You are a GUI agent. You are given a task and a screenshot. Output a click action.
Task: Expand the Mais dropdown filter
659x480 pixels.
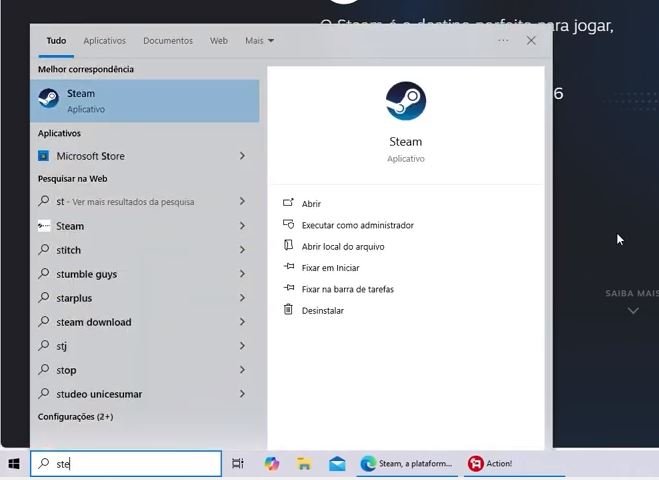[259, 41]
